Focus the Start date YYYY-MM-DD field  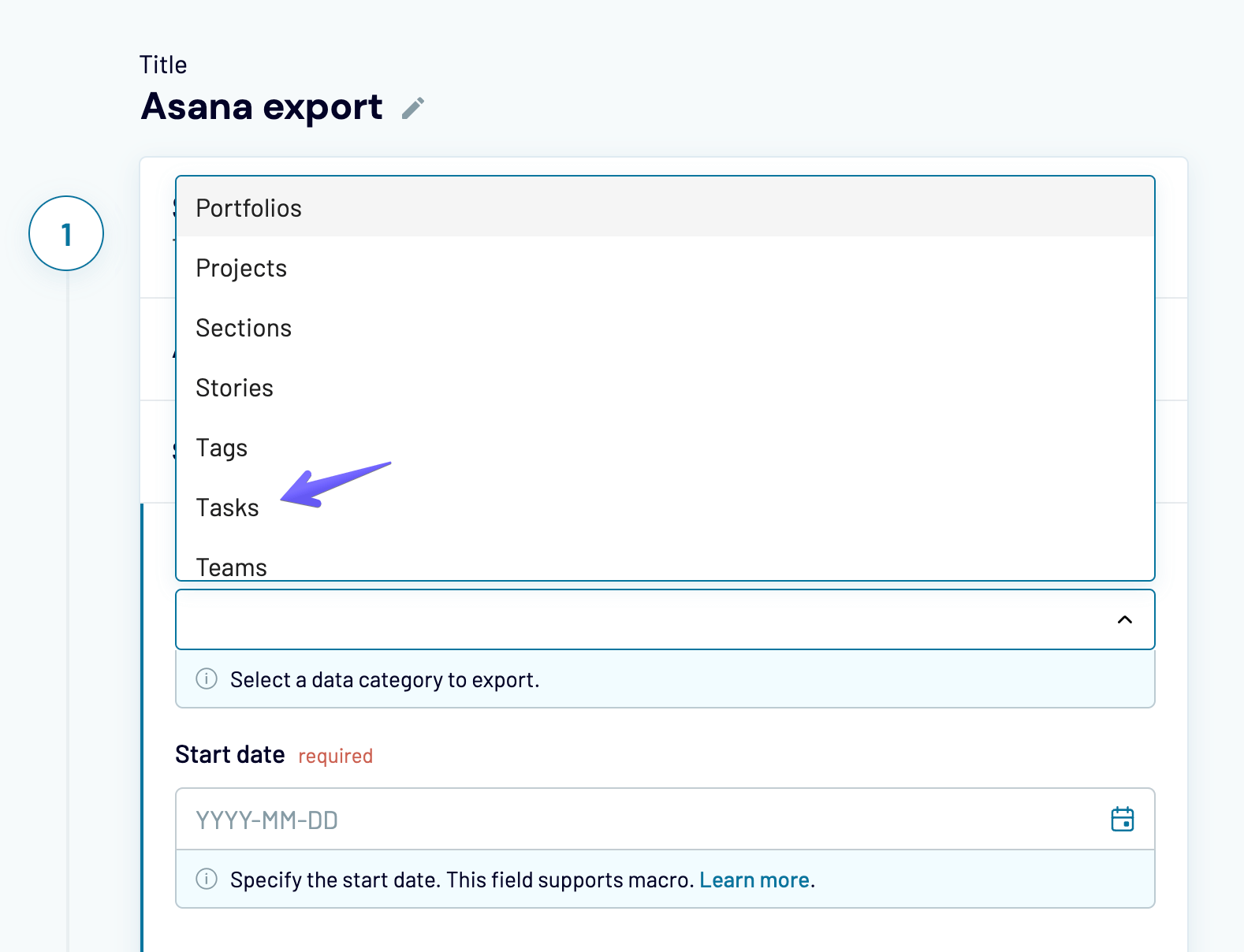click(x=631, y=820)
